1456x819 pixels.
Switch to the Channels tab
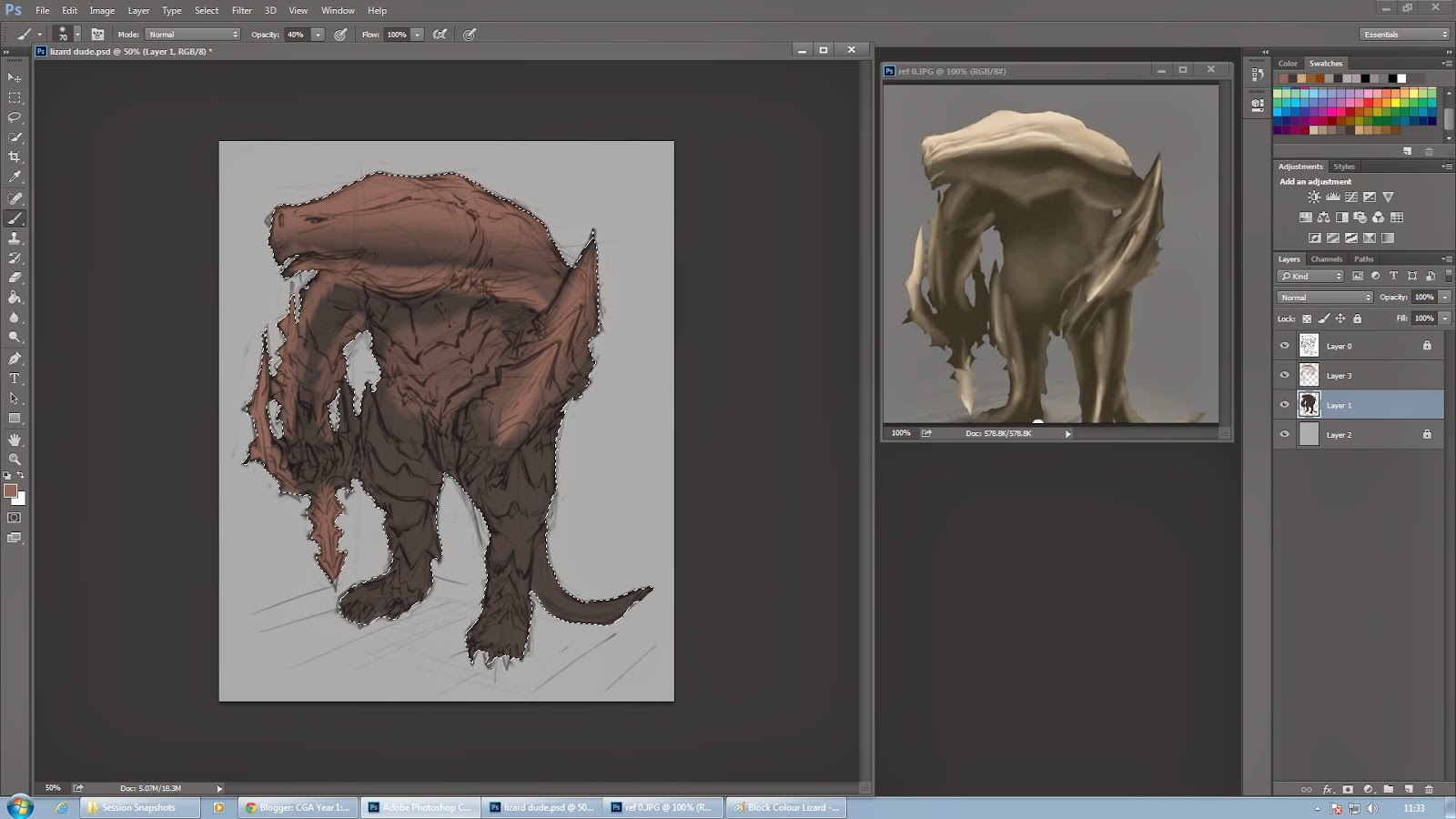click(1326, 259)
